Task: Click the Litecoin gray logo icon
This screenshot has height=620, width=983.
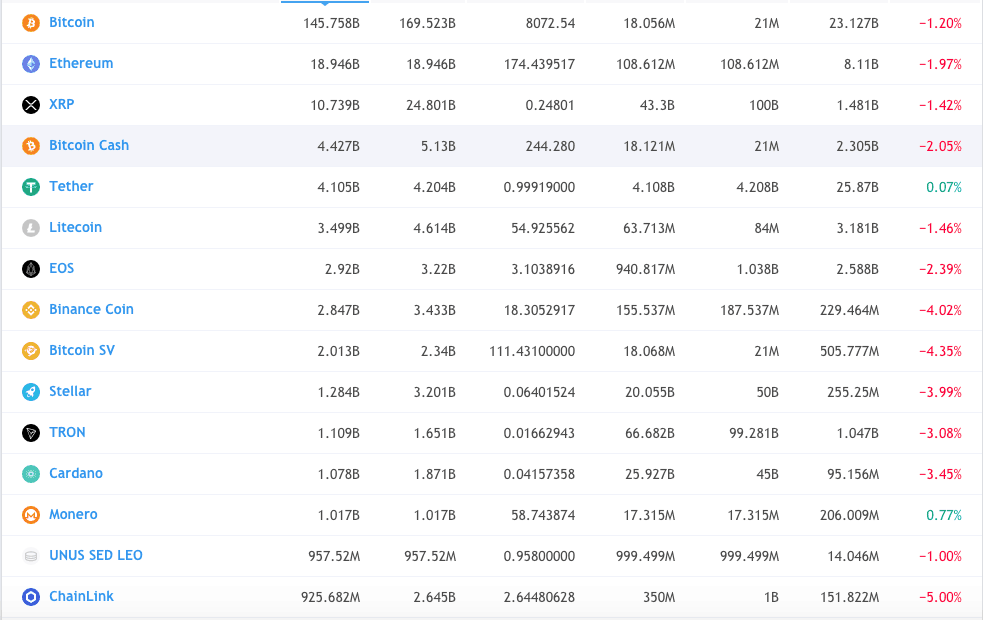Action: [x=31, y=228]
